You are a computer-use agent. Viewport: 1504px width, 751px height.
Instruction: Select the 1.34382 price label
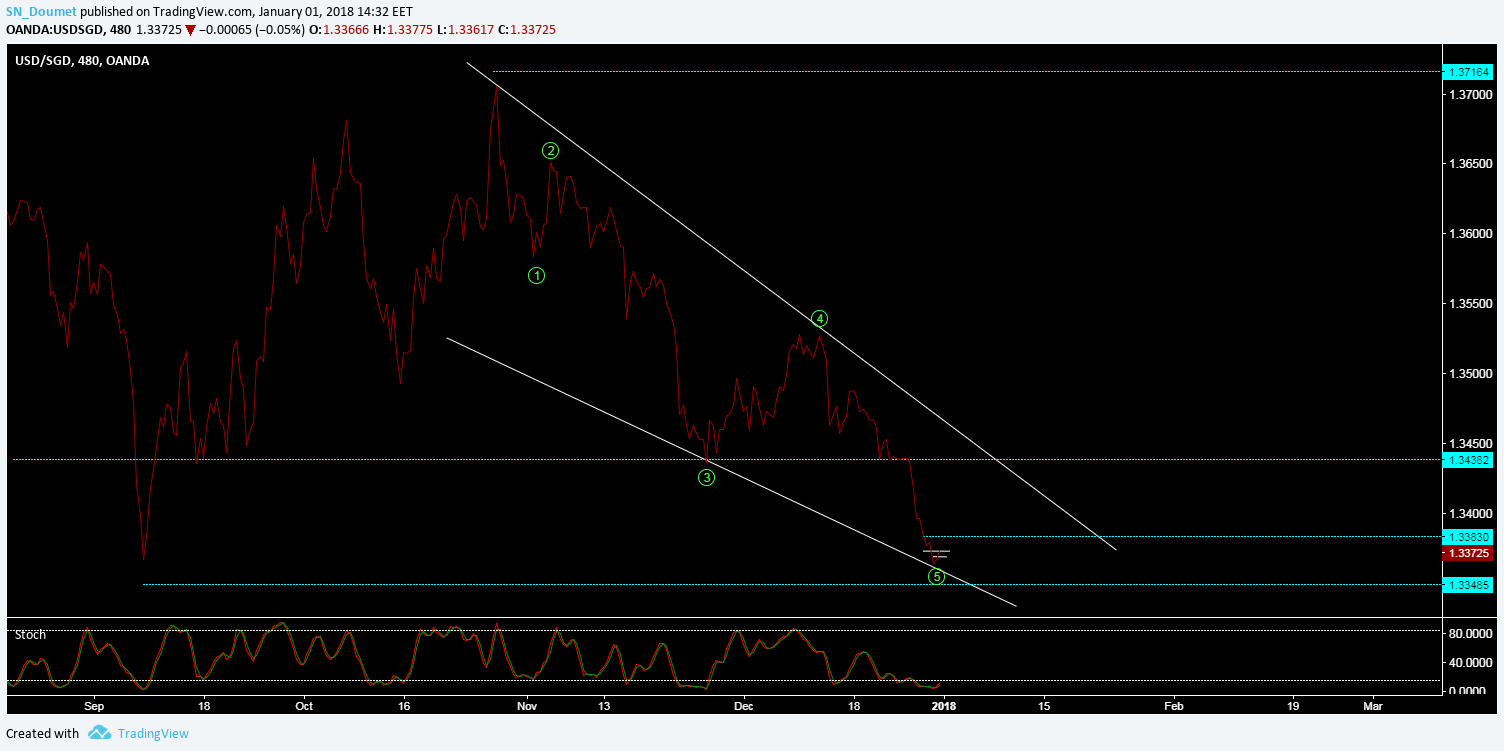pyautogui.click(x=1469, y=459)
